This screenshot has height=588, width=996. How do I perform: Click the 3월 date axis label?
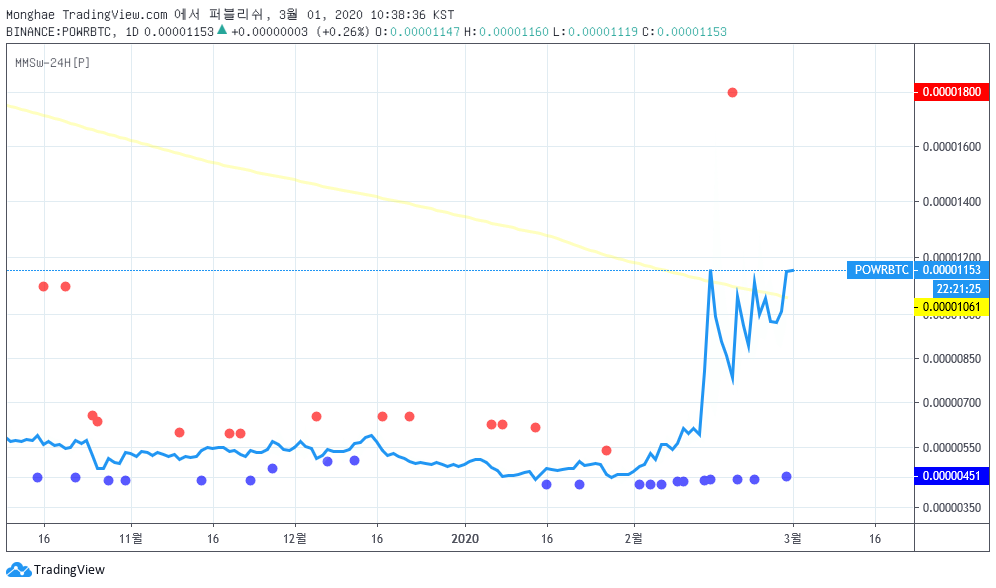[793, 538]
